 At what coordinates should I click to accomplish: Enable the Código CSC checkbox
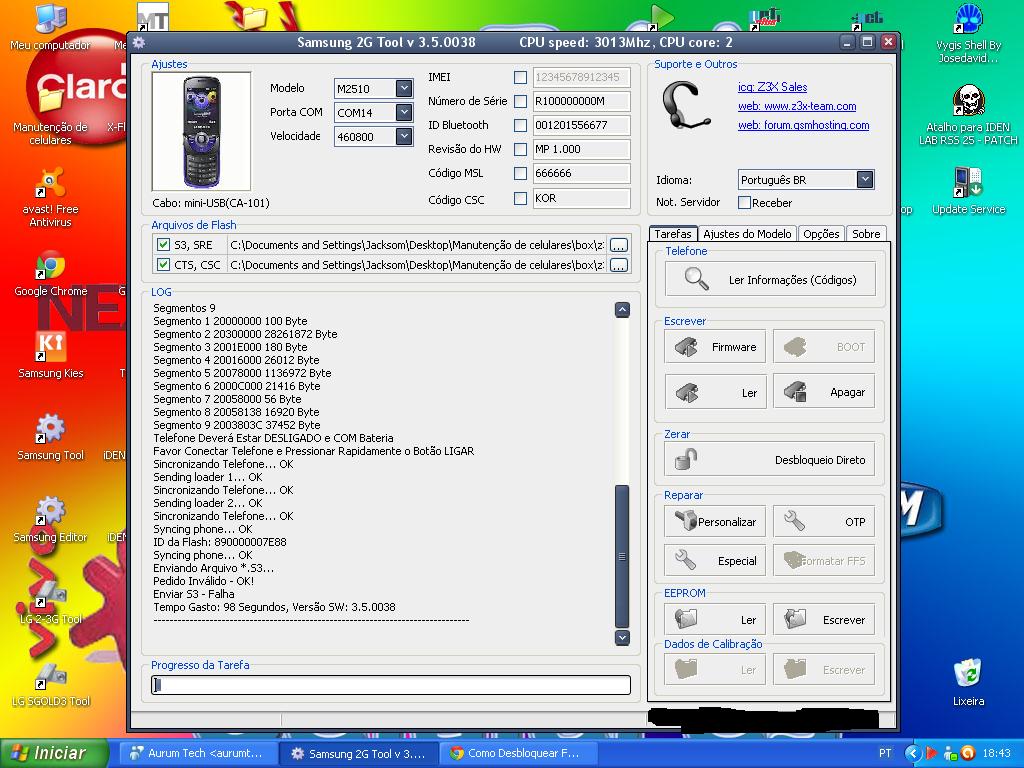coord(520,199)
